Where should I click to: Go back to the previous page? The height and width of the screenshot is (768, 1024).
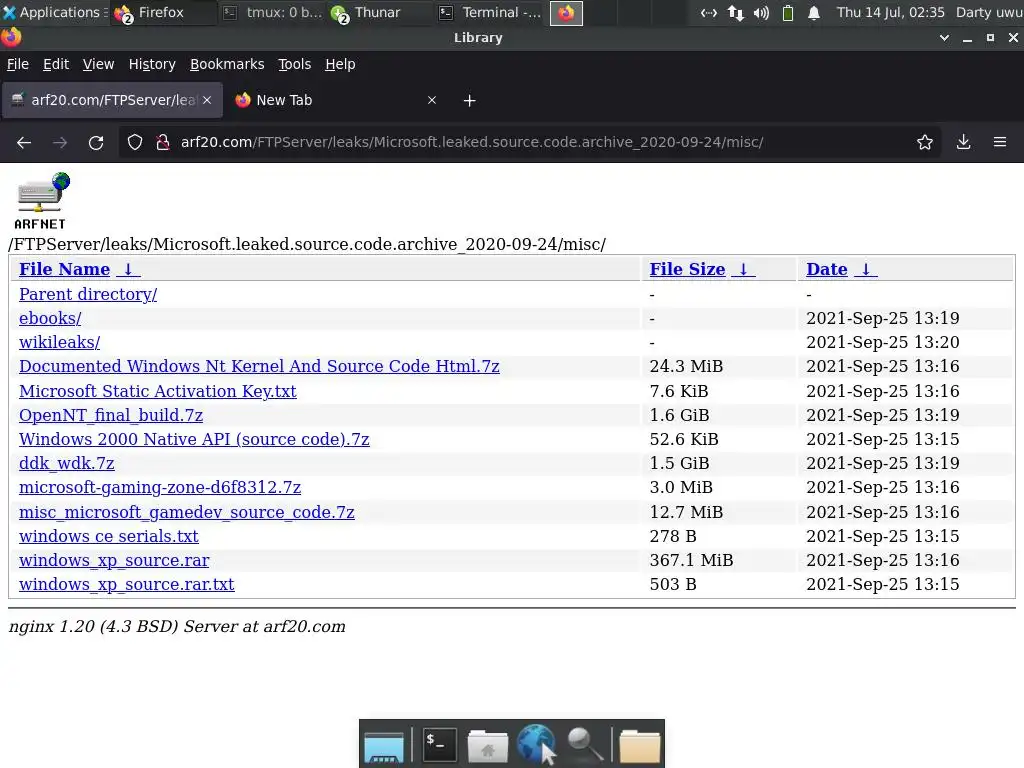[x=24, y=142]
